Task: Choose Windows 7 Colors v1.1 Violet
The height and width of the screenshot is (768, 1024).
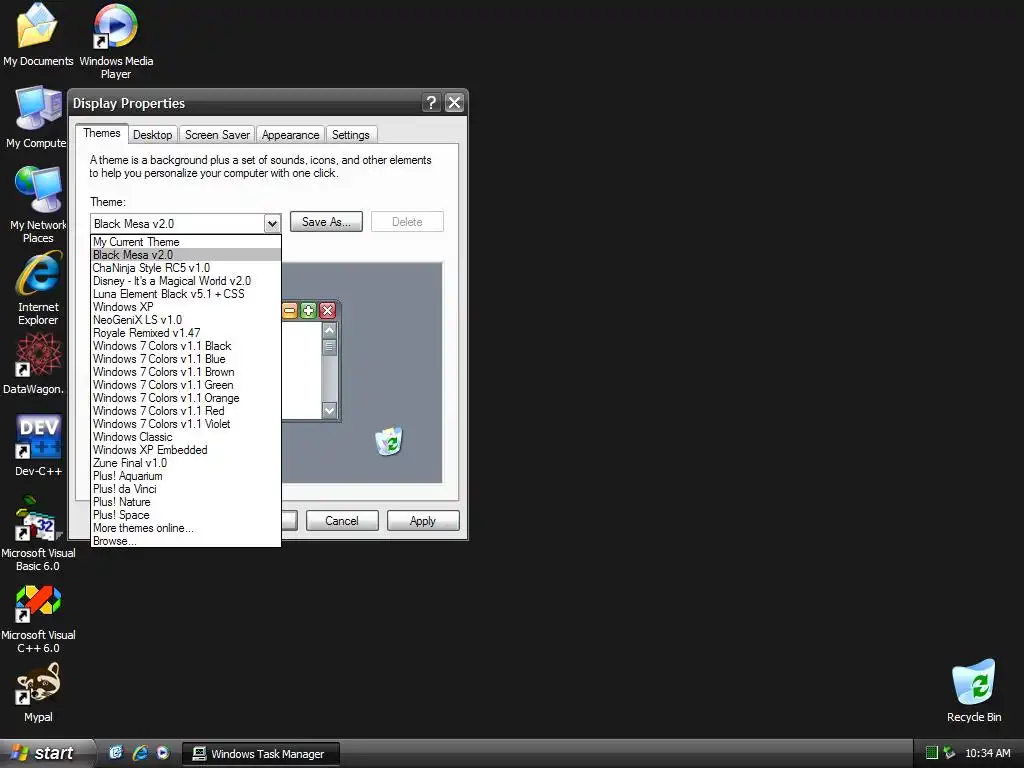Action: coord(185,424)
